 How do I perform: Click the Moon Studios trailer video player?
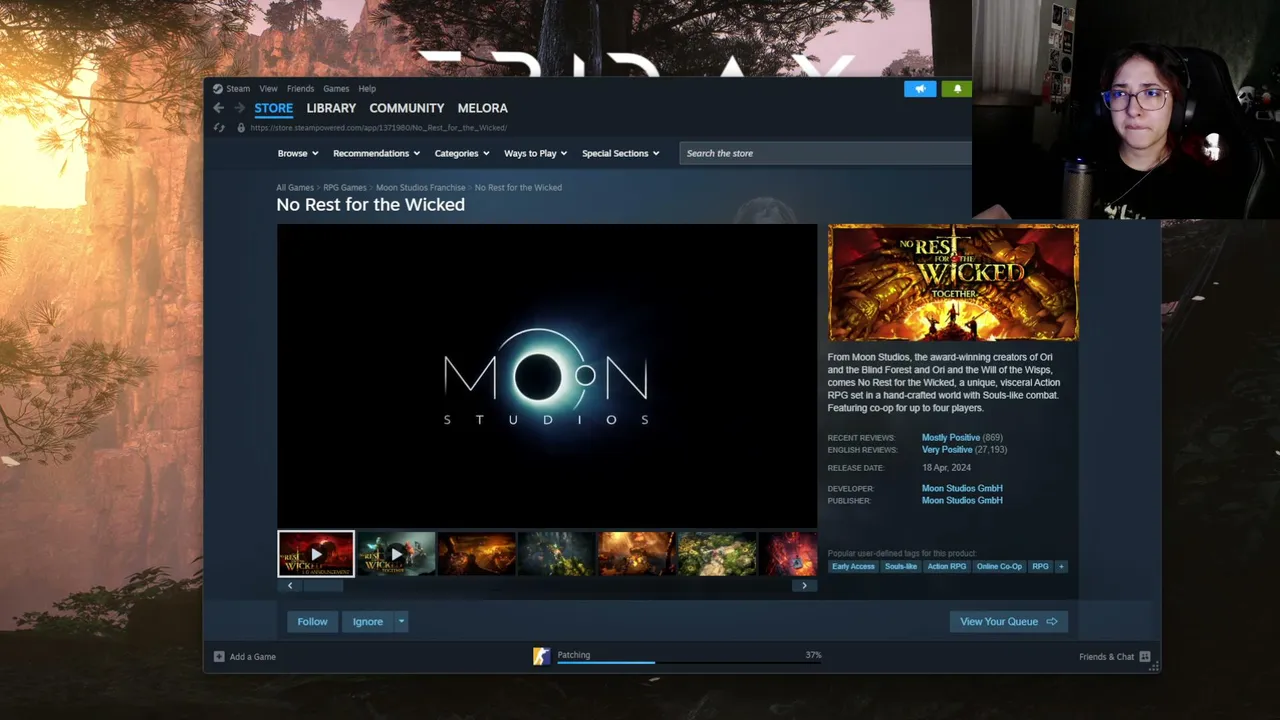pos(547,376)
